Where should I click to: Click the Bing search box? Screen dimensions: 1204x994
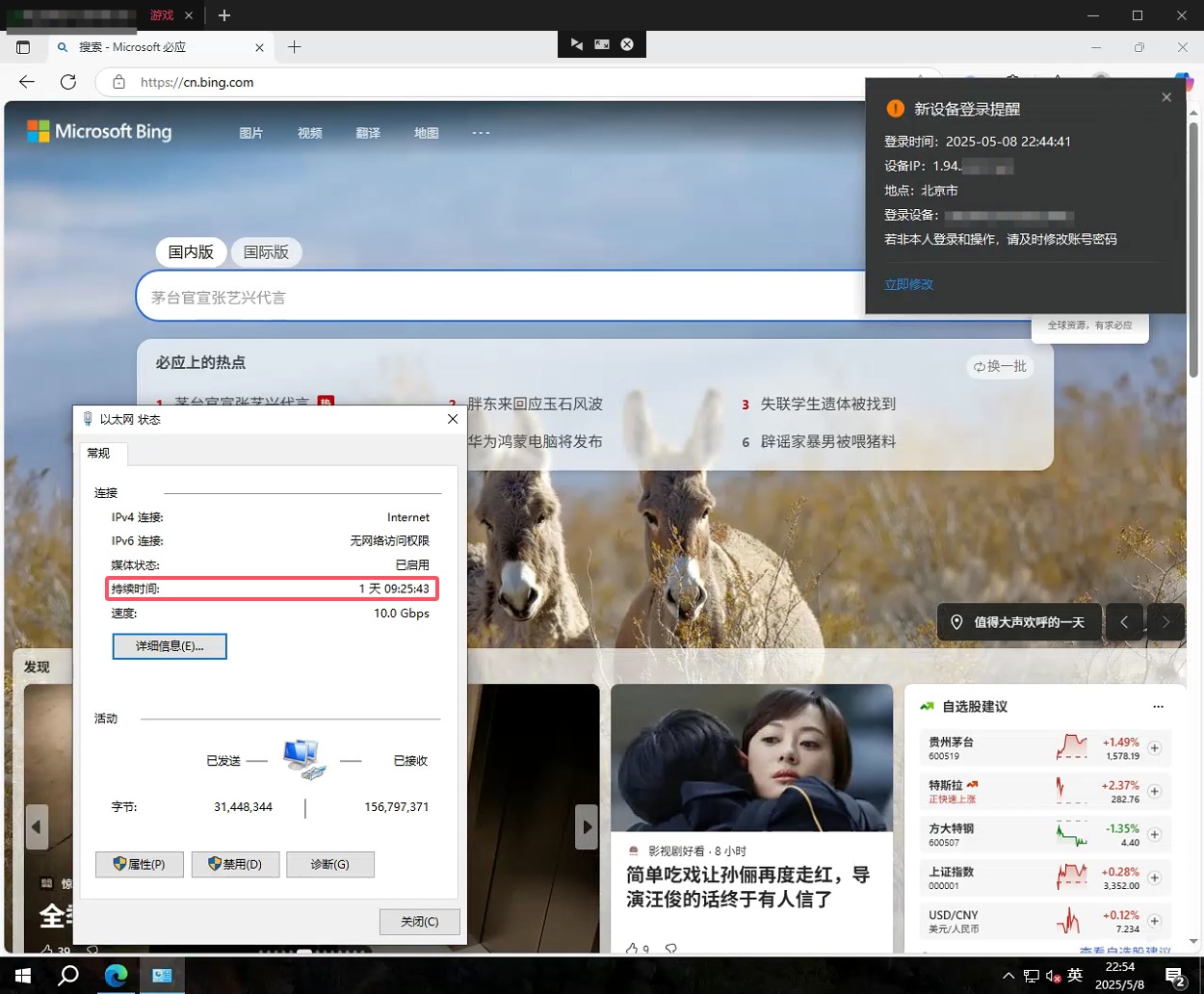point(501,297)
